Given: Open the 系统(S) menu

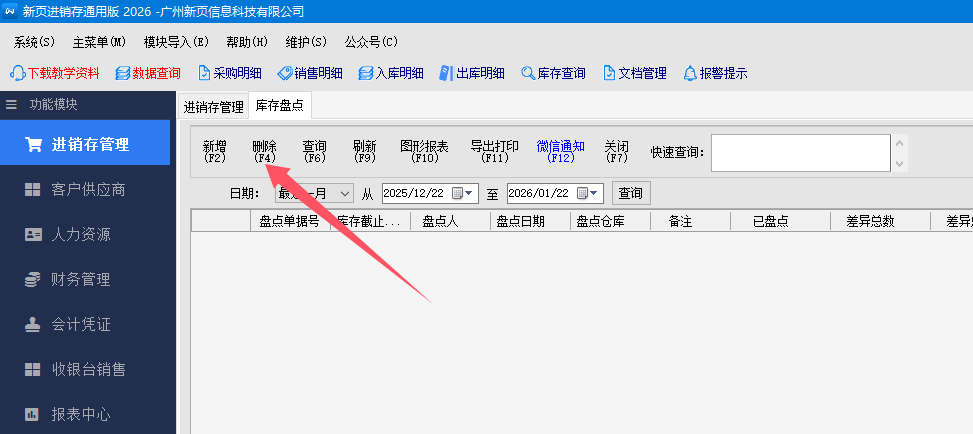Looking at the screenshot, I should coord(35,42).
